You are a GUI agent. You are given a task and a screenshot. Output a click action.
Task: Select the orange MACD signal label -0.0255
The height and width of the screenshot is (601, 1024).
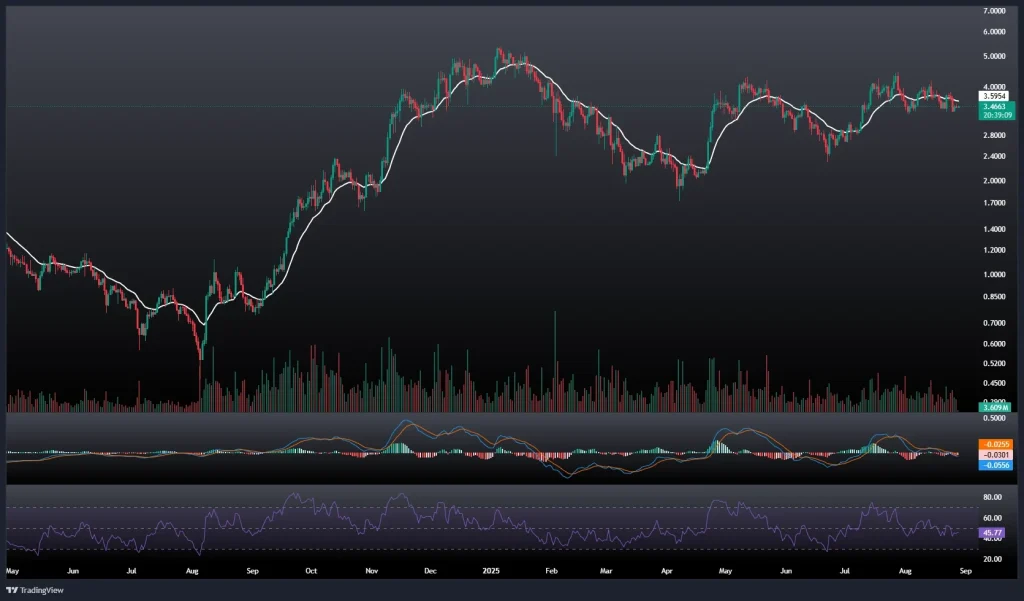998,443
